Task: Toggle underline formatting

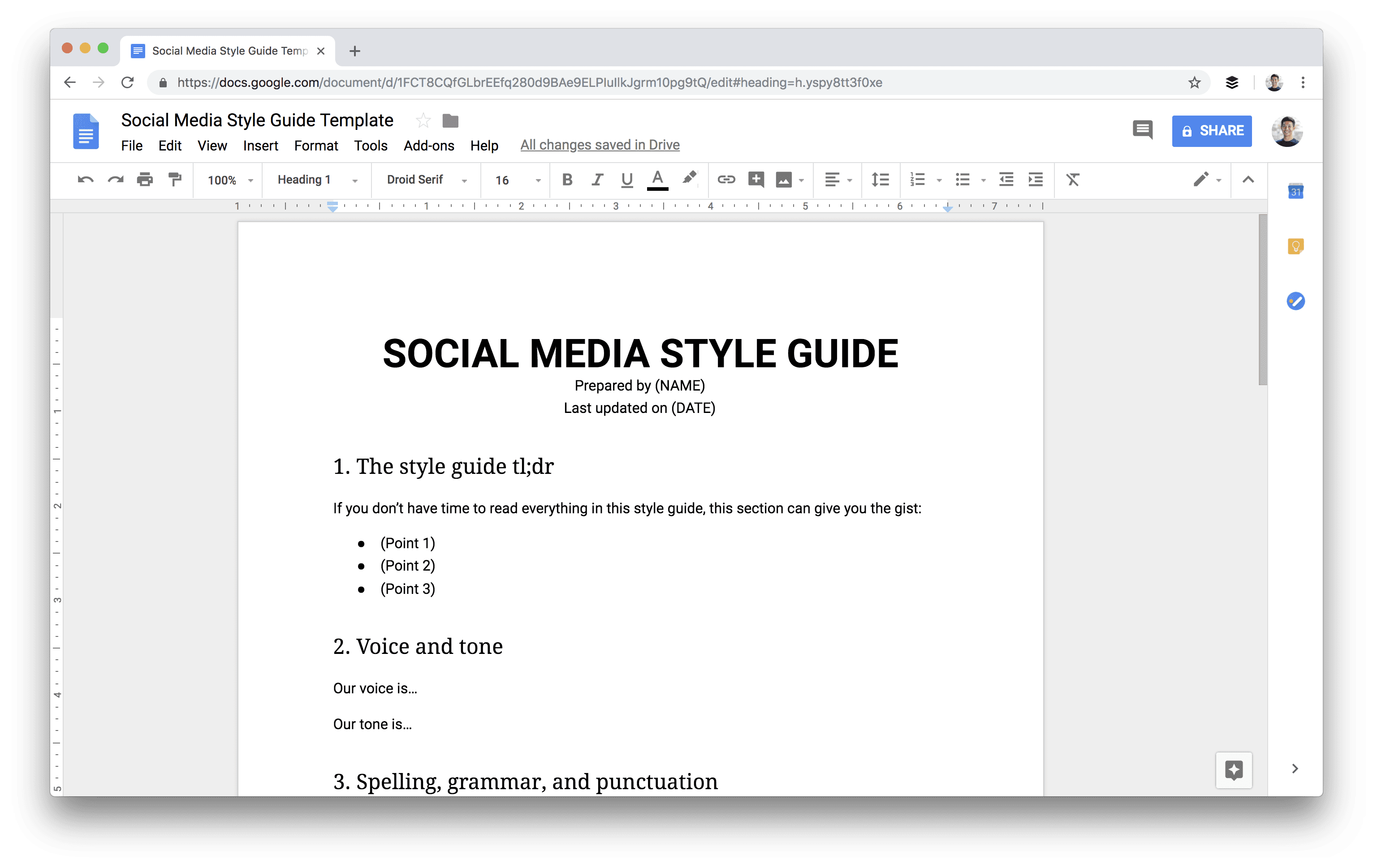Action: pos(626,180)
